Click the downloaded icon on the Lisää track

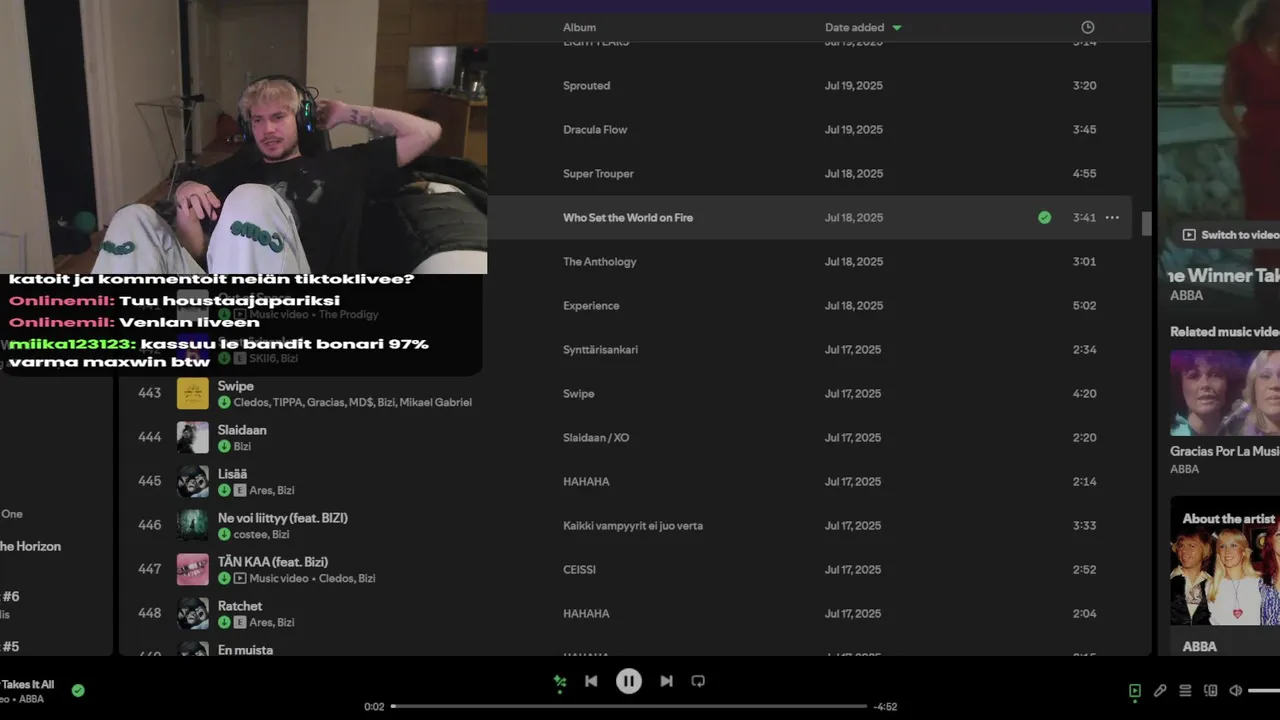(224, 490)
